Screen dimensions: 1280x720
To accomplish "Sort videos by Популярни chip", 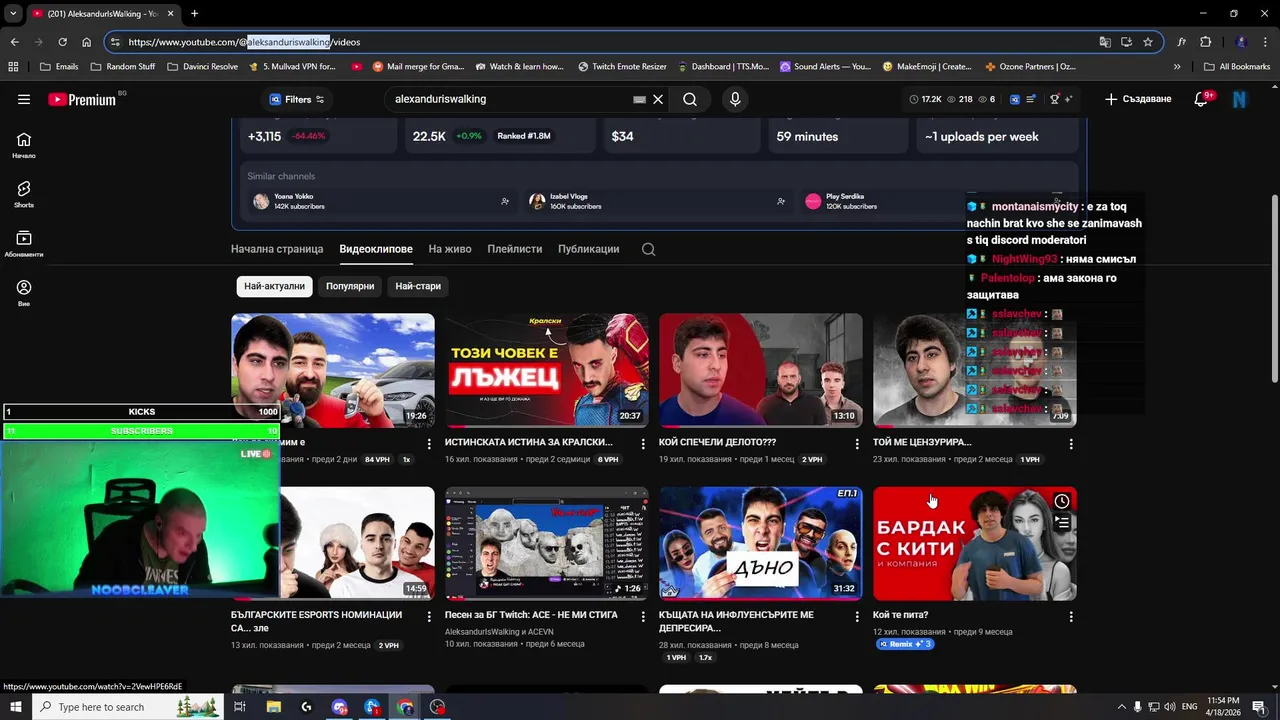I will (350, 286).
